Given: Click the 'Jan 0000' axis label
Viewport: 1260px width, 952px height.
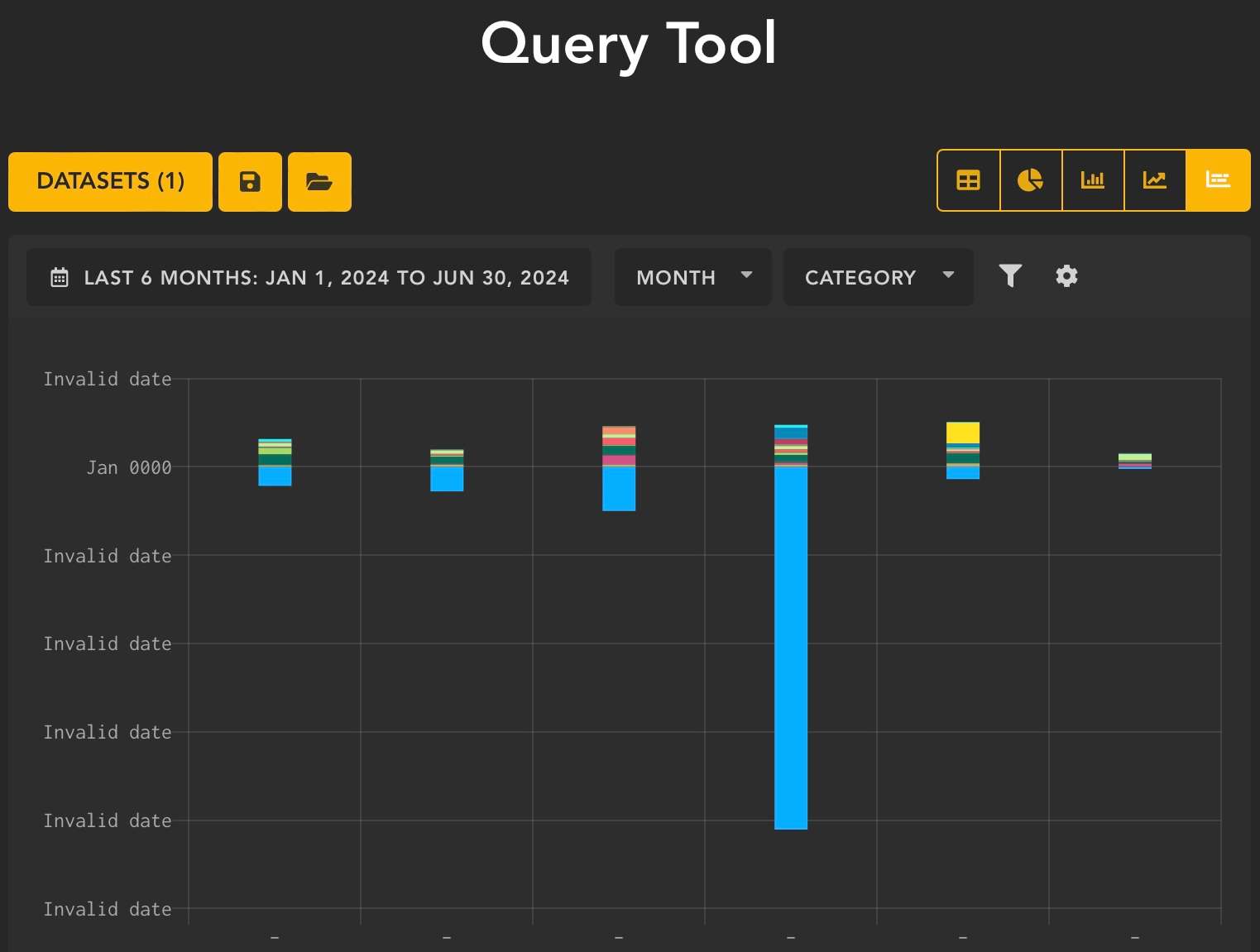Looking at the screenshot, I should [x=129, y=467].
